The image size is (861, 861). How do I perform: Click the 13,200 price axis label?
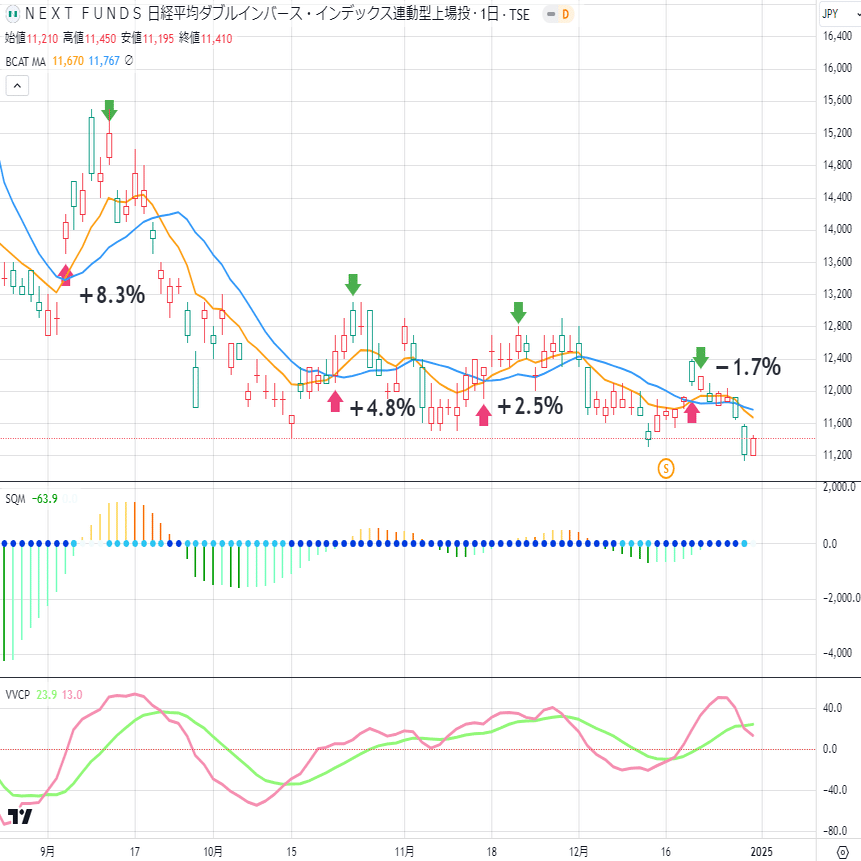pyautogui.click(x=837, y=294)
